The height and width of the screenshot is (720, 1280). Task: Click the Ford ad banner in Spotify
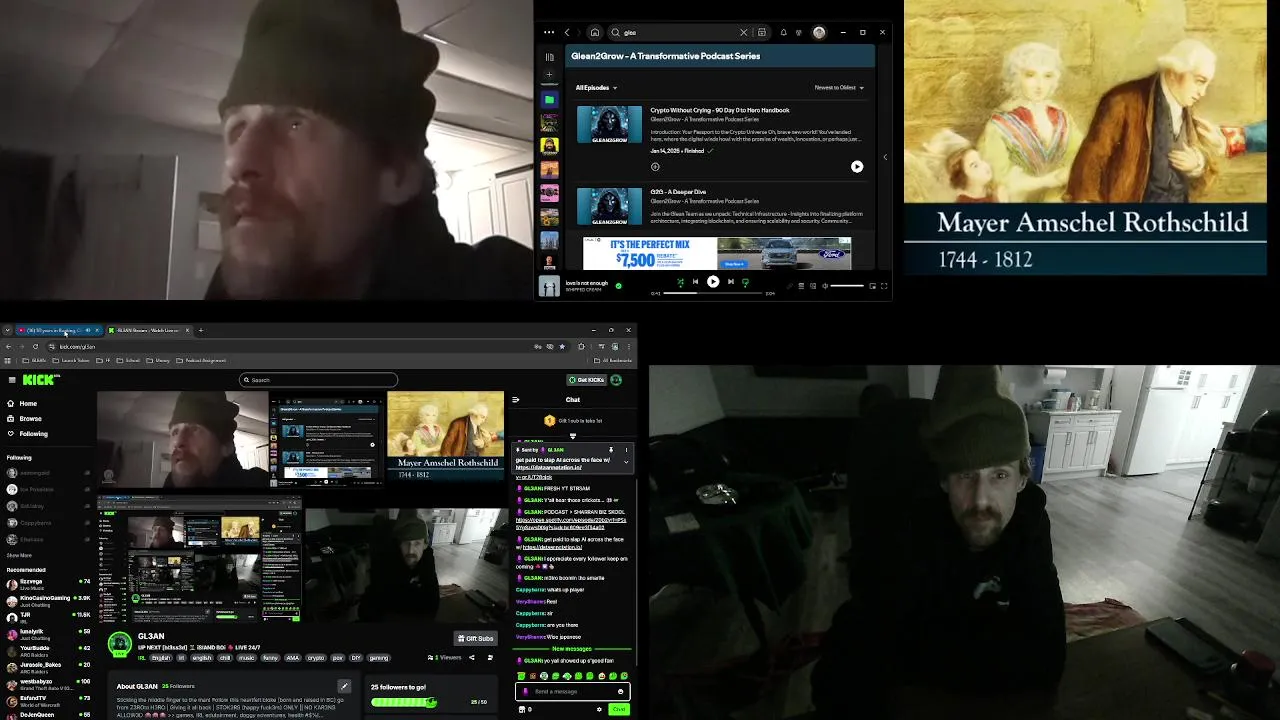[x=717, y=253]
